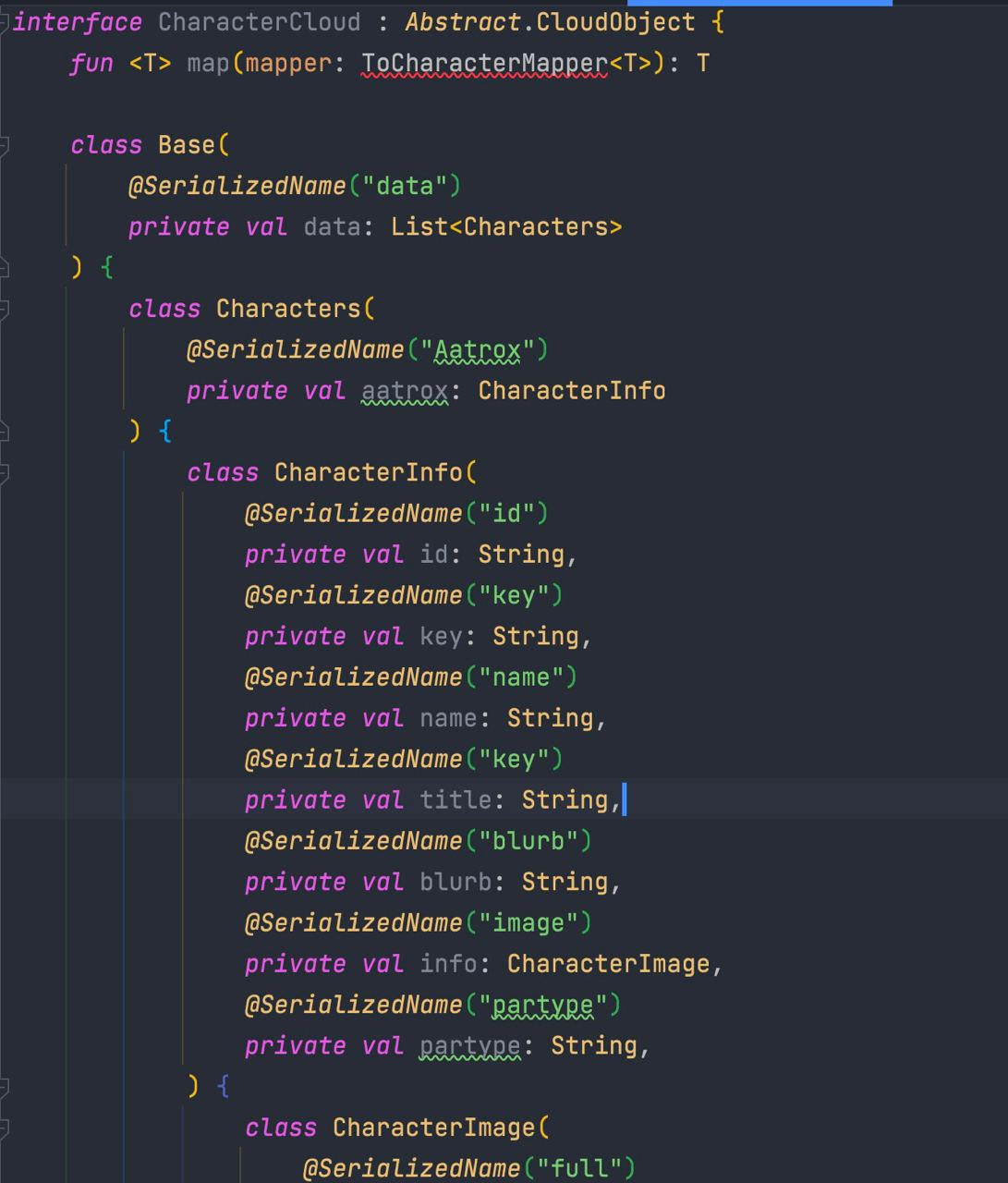Place cursor on CharacterCloud interface name
Screen dimensions: 1008x1183
[260, 22]
